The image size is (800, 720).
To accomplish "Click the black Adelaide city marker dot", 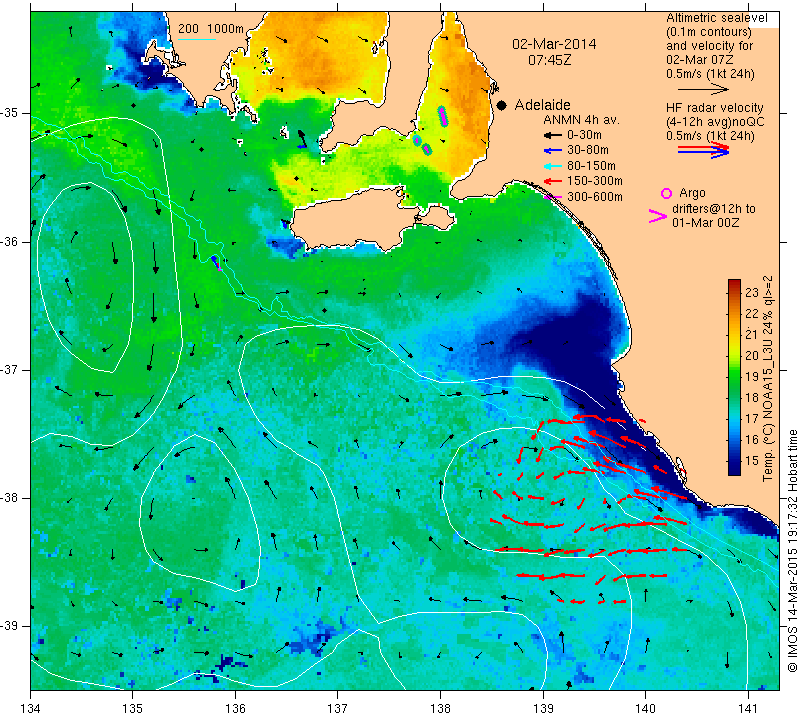I will pyautogui.click(x=502, y=105).
